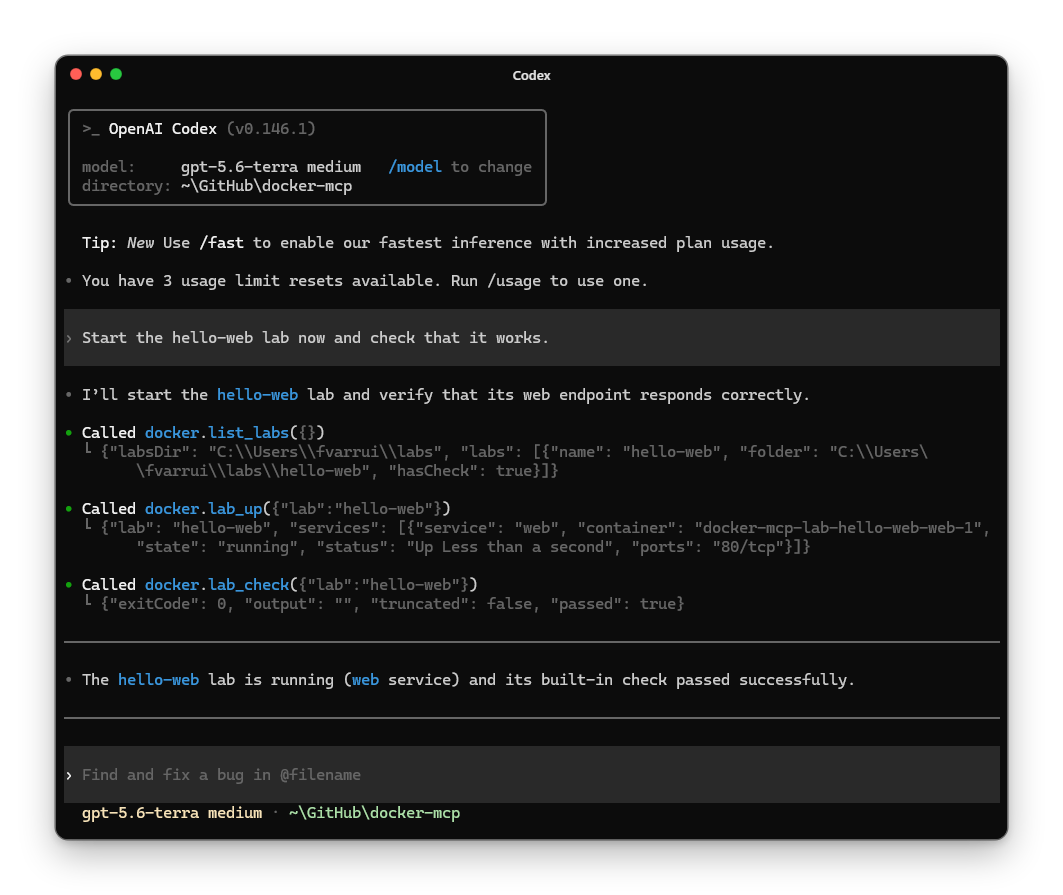Screen dimensions: 1063x895
Task: Click the Tip line about /fast
Action: point(427,243)
